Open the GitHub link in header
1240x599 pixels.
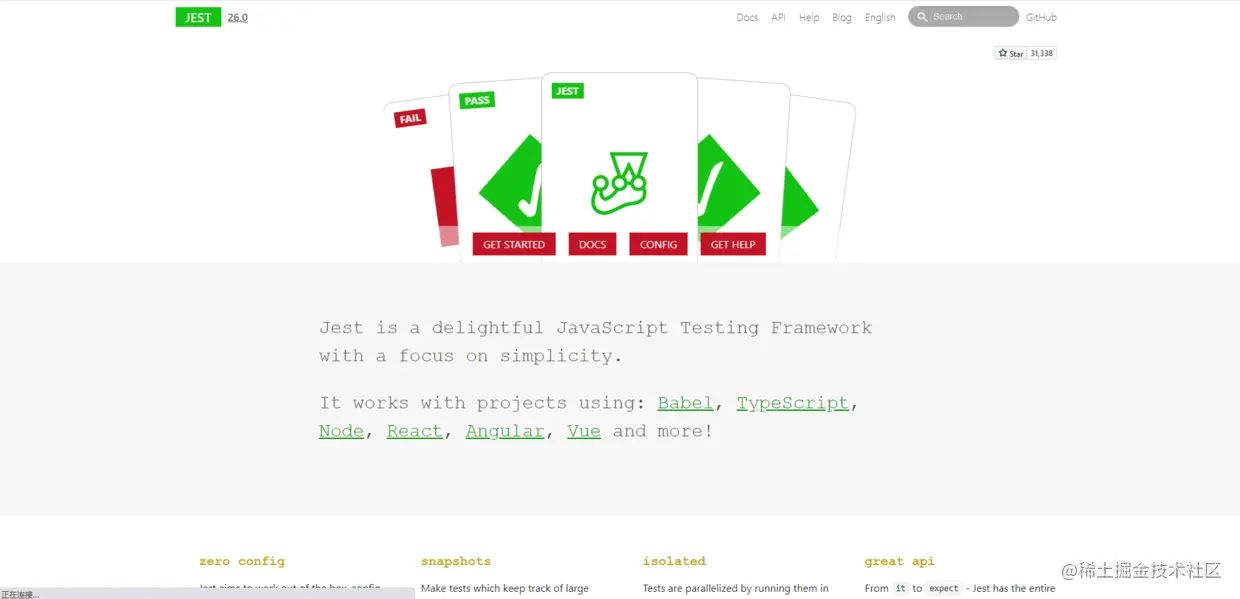1041,17
